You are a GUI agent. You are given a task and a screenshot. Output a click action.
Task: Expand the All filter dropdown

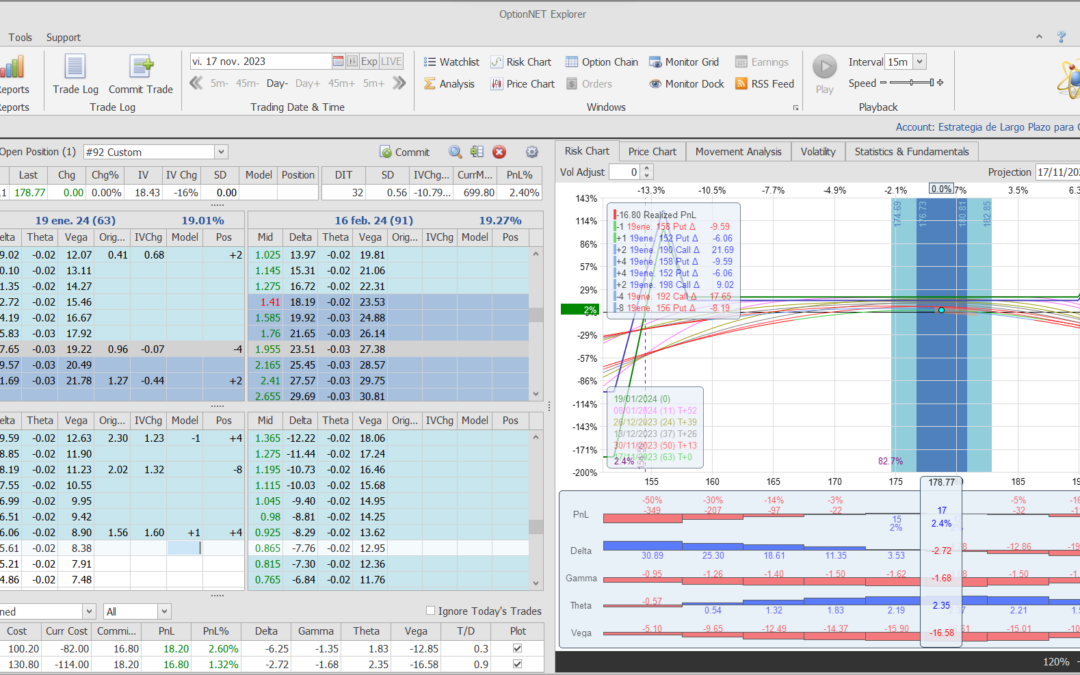point(164,611)
